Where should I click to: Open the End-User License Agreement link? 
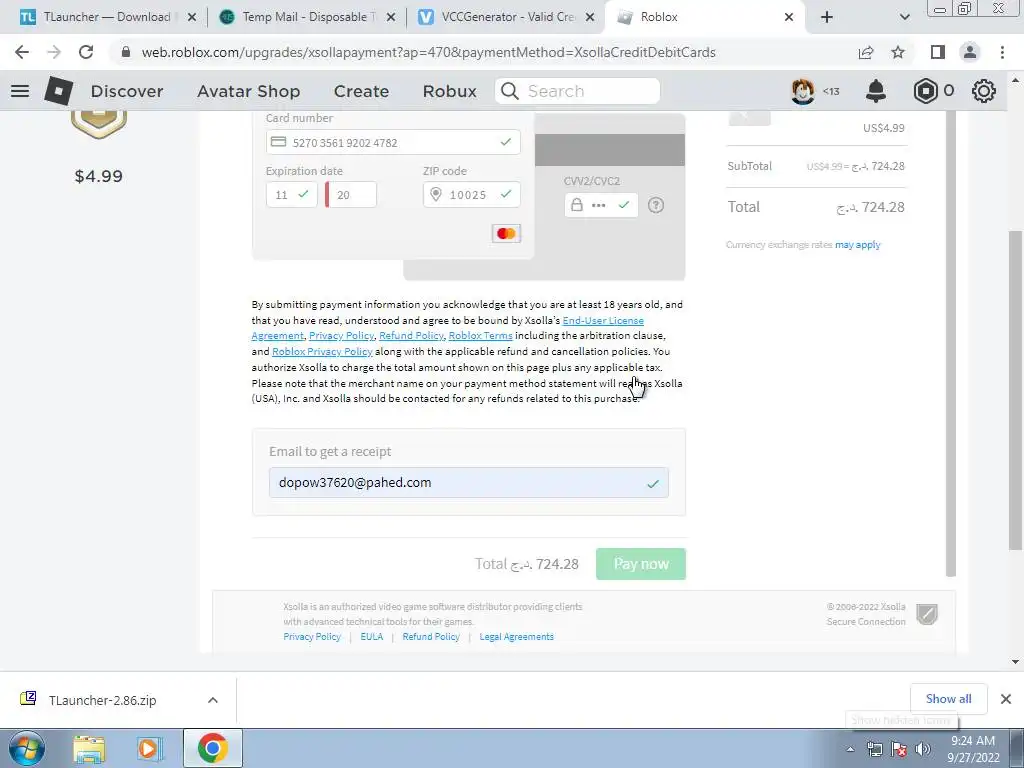coord(603,321)
